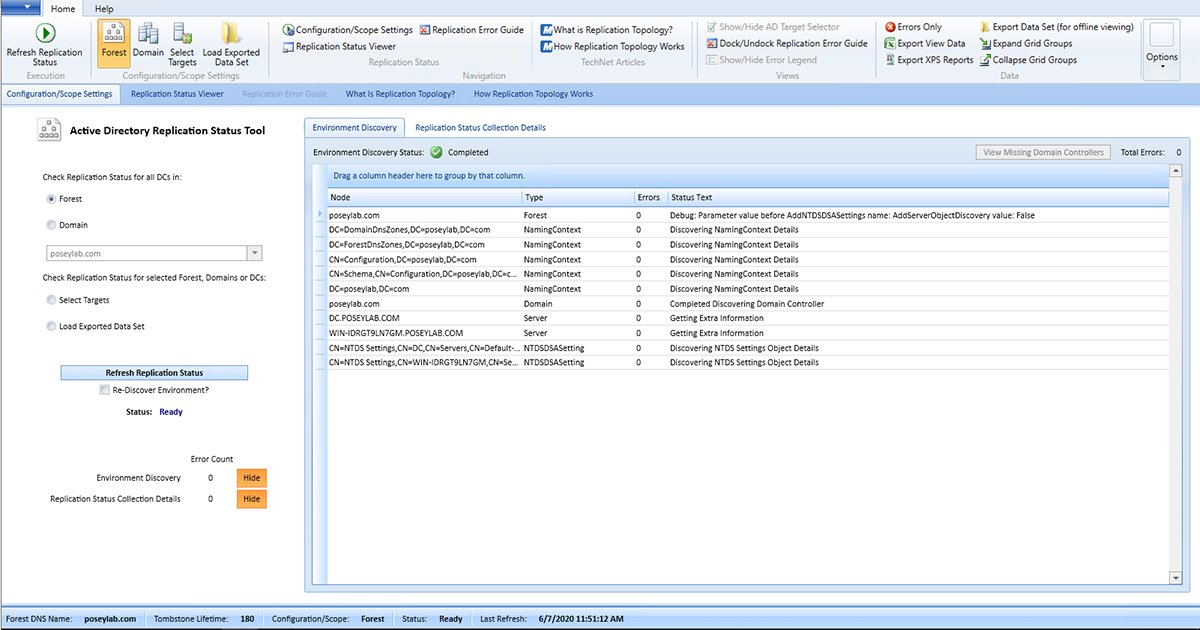This screenshot has height=630, width=1200.
Task: Hide the Environment Discovery error count
Action: click(250, 478)
